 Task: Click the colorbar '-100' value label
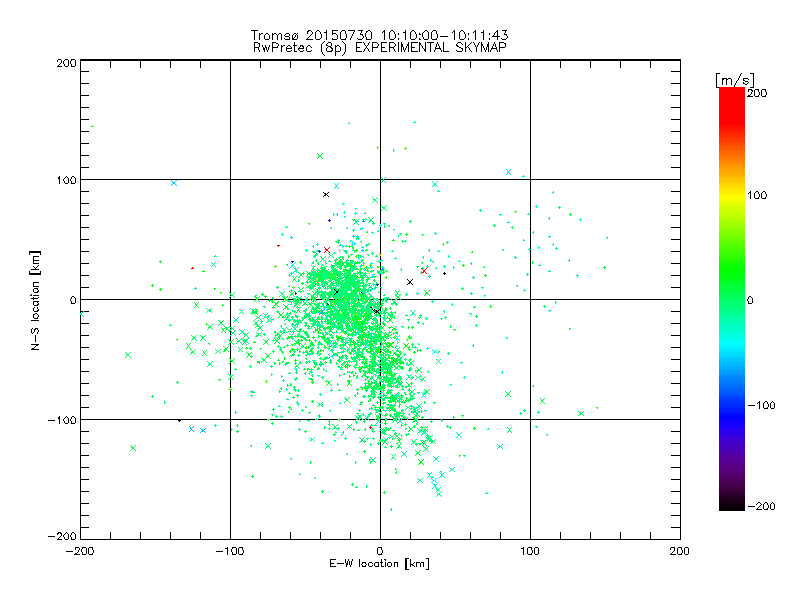click(x=761, y=406)
